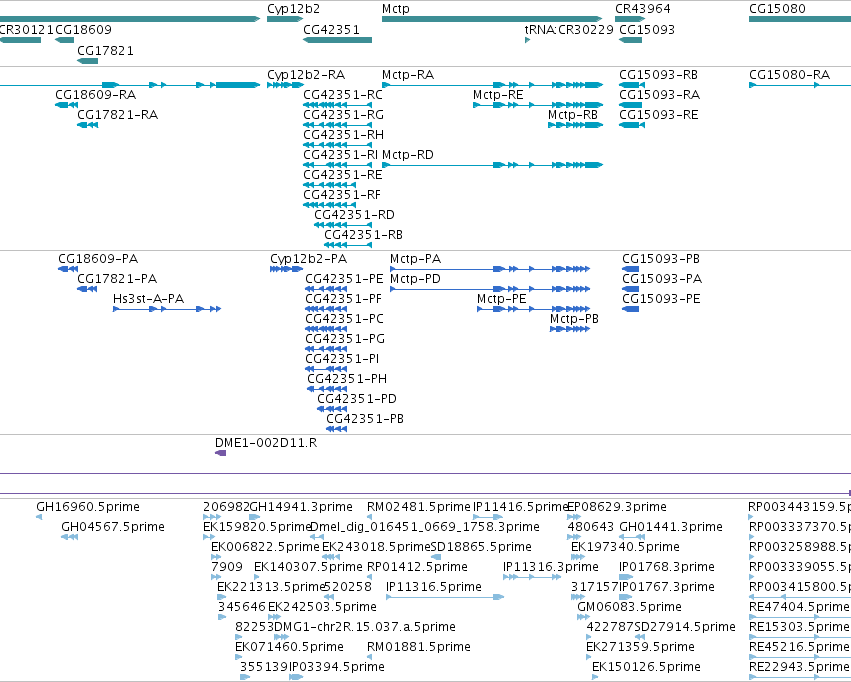The height and width of the screenshot is (682, 851).
Task: Select protein CG42351-PG
Action: click(x=345, y=340)
